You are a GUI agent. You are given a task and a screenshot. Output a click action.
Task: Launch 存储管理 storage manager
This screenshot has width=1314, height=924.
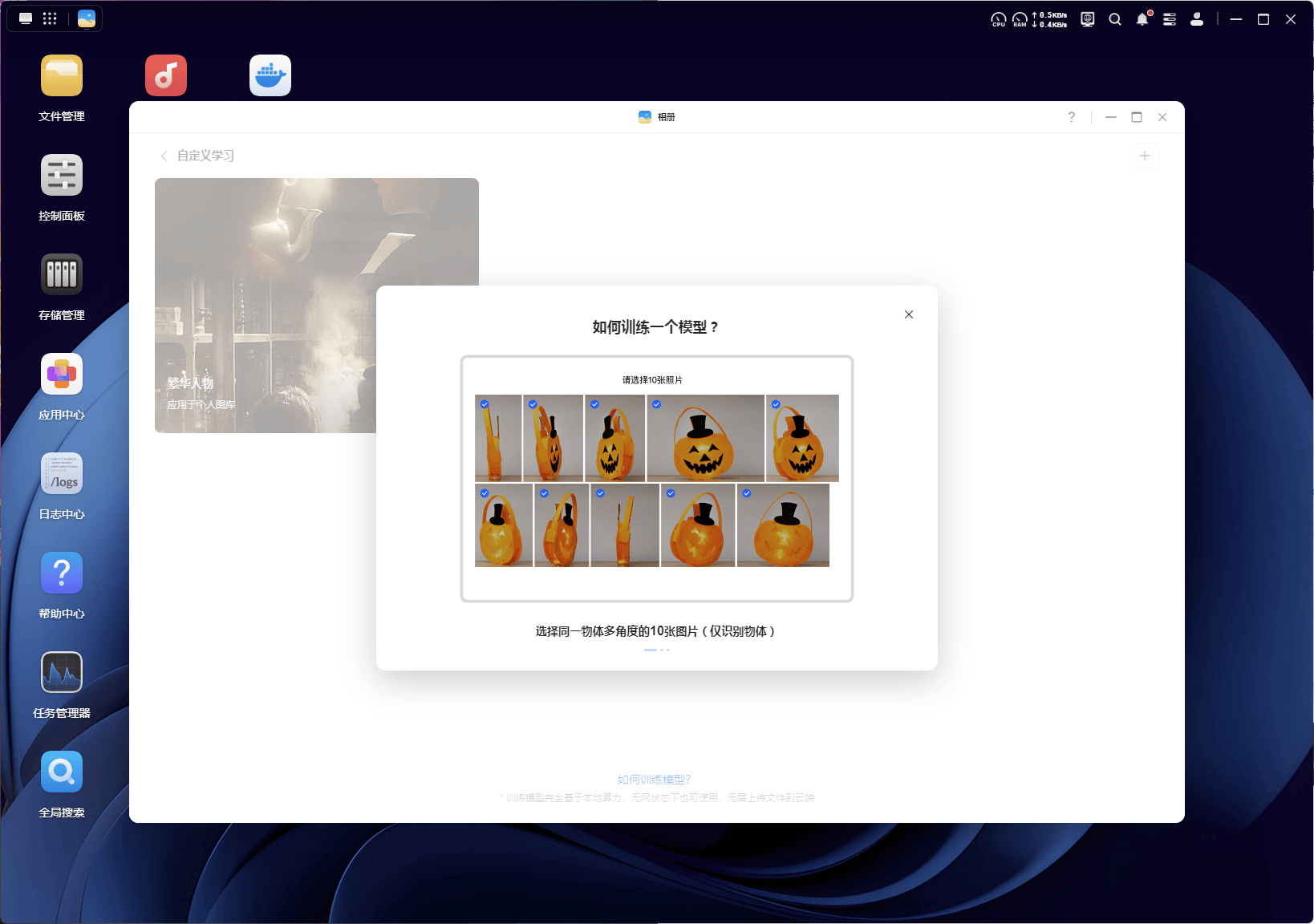coord(62,275)
